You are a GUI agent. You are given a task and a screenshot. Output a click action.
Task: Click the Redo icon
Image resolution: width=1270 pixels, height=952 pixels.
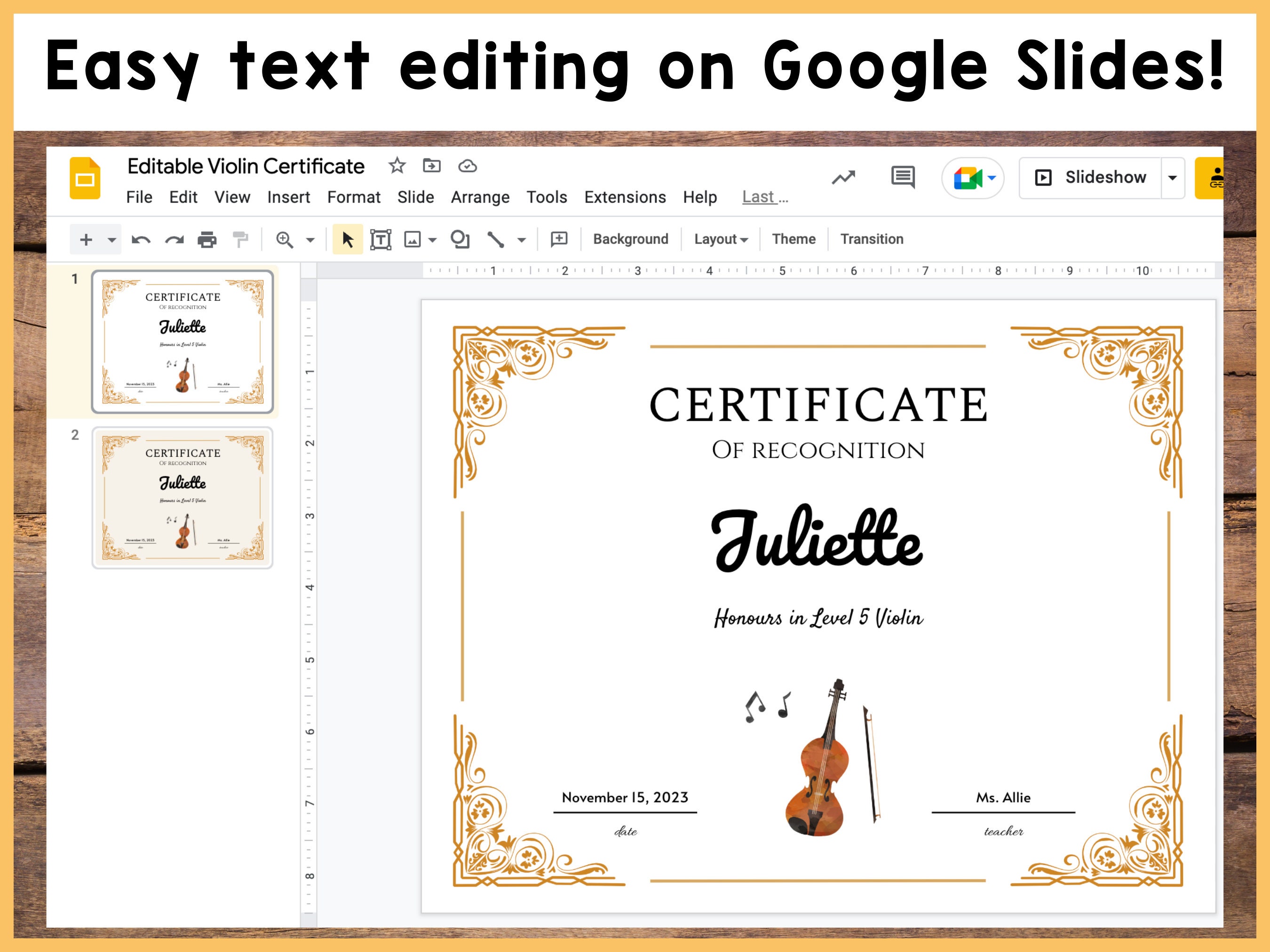click(175, 239)
